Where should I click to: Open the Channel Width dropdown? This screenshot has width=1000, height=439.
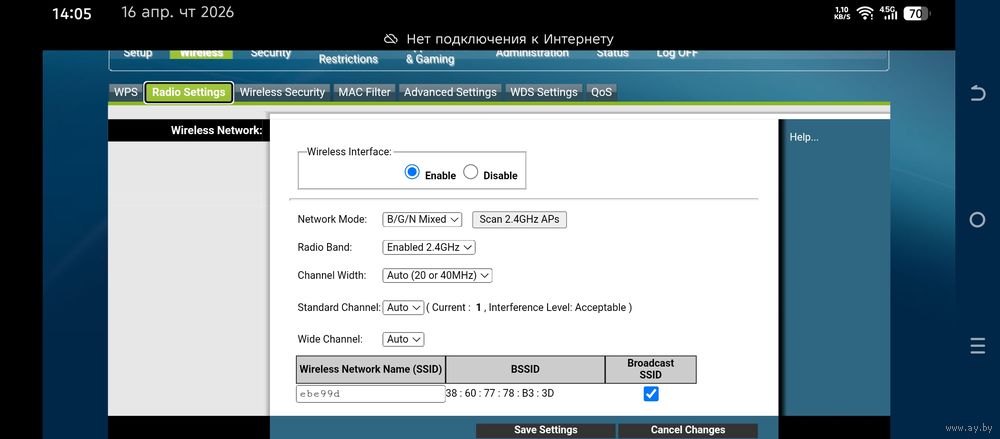[437, 275]
